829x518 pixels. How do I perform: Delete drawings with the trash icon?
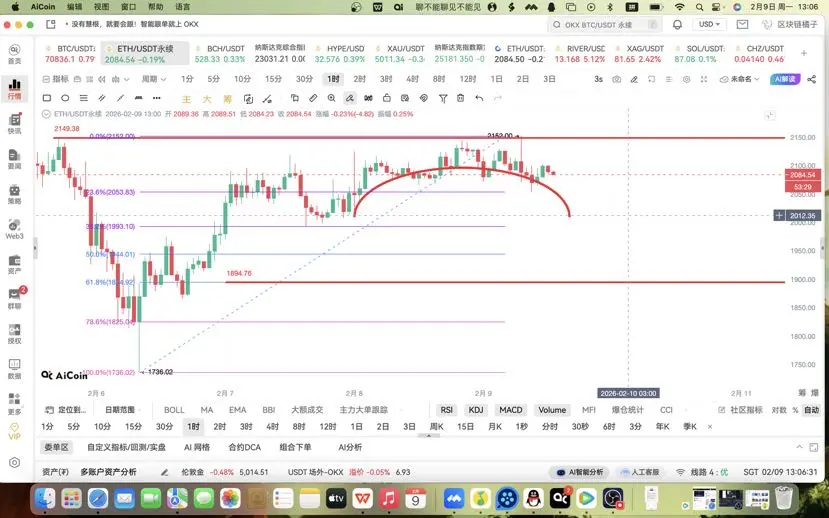[x=460, y=98]
